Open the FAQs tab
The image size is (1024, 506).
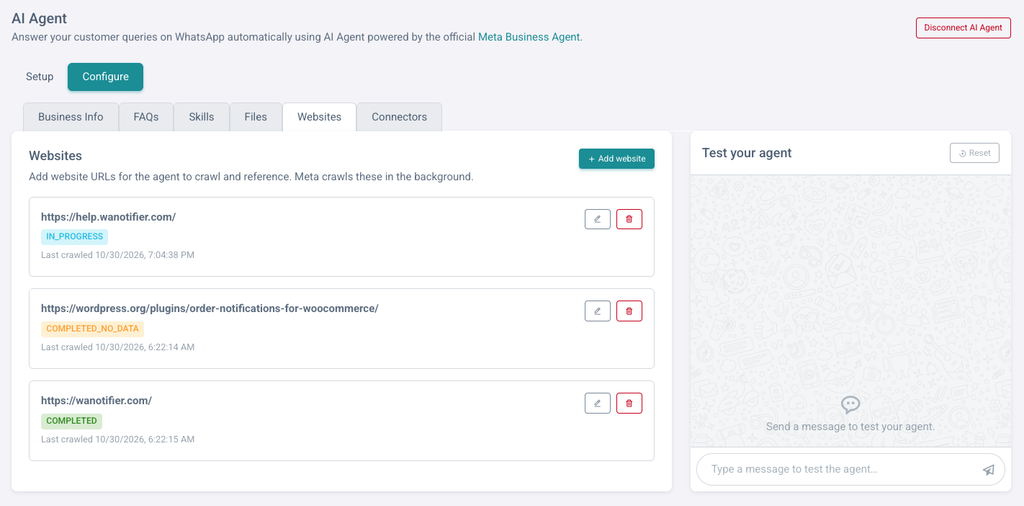(146, 117)
